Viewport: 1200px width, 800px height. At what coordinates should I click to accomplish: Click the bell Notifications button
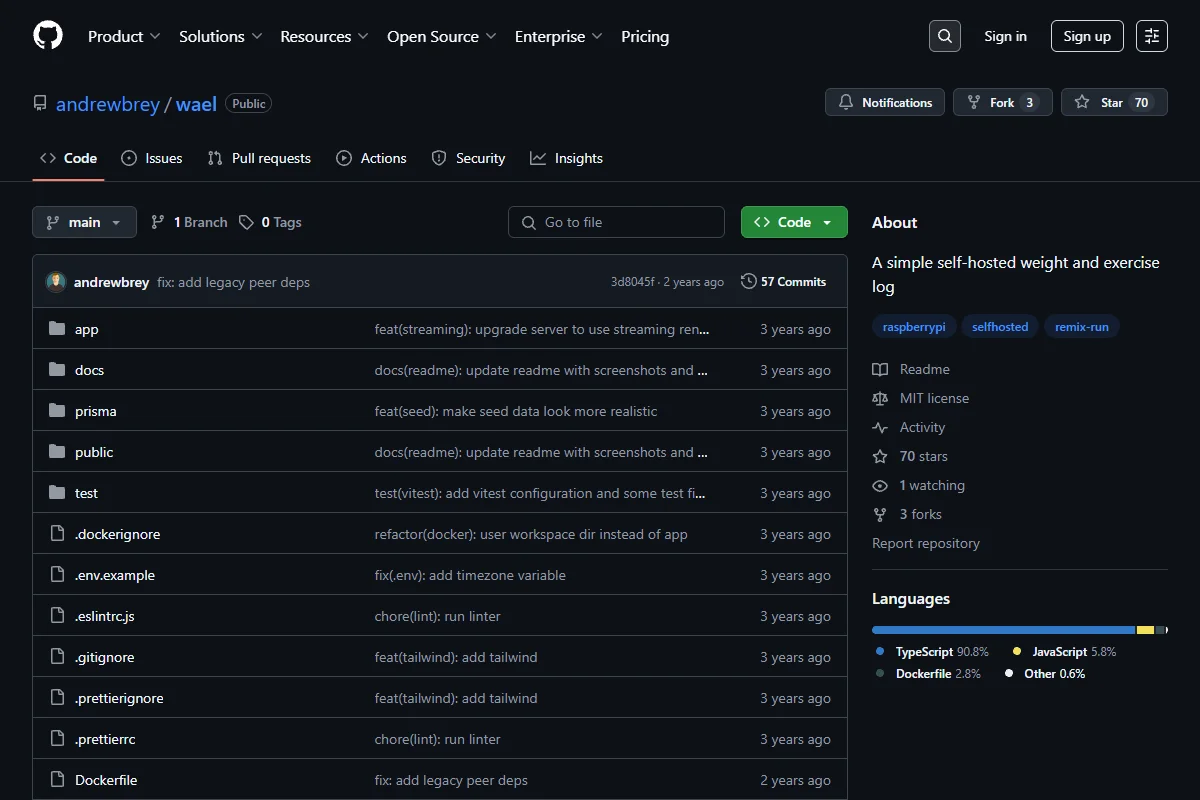[885, 102]
